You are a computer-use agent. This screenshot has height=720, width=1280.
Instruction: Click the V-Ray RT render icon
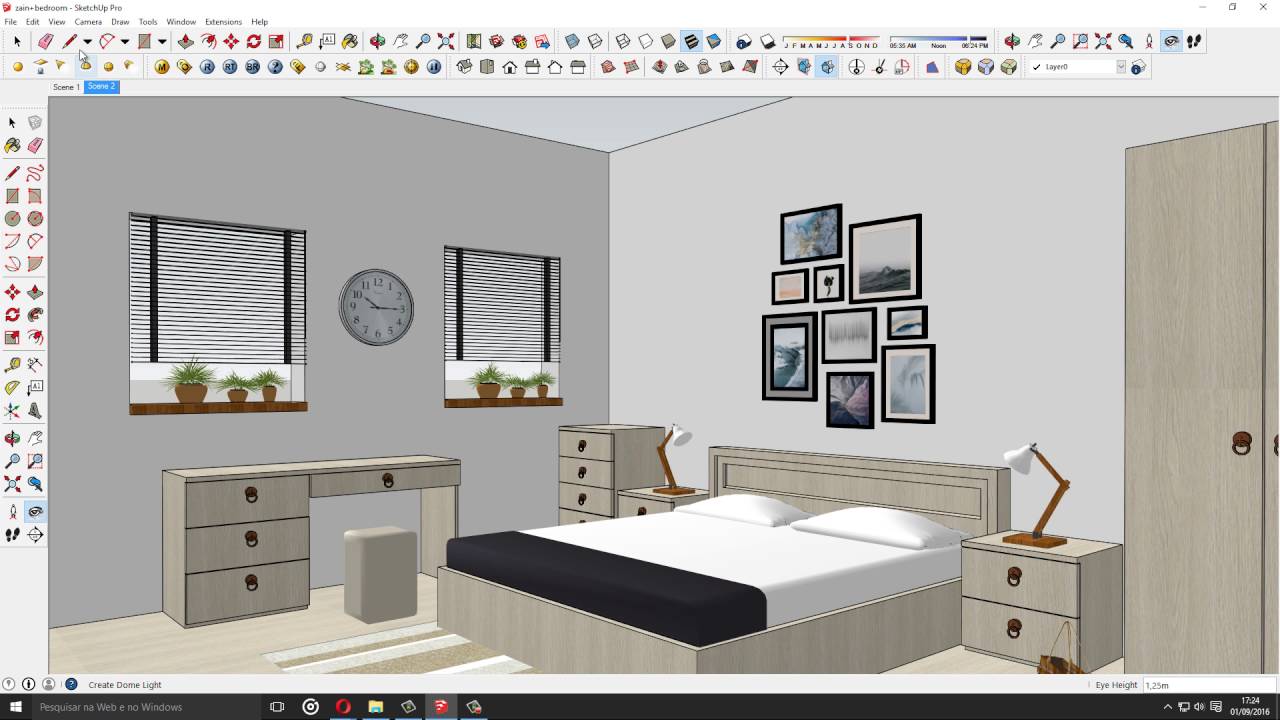tap(230, 67)
